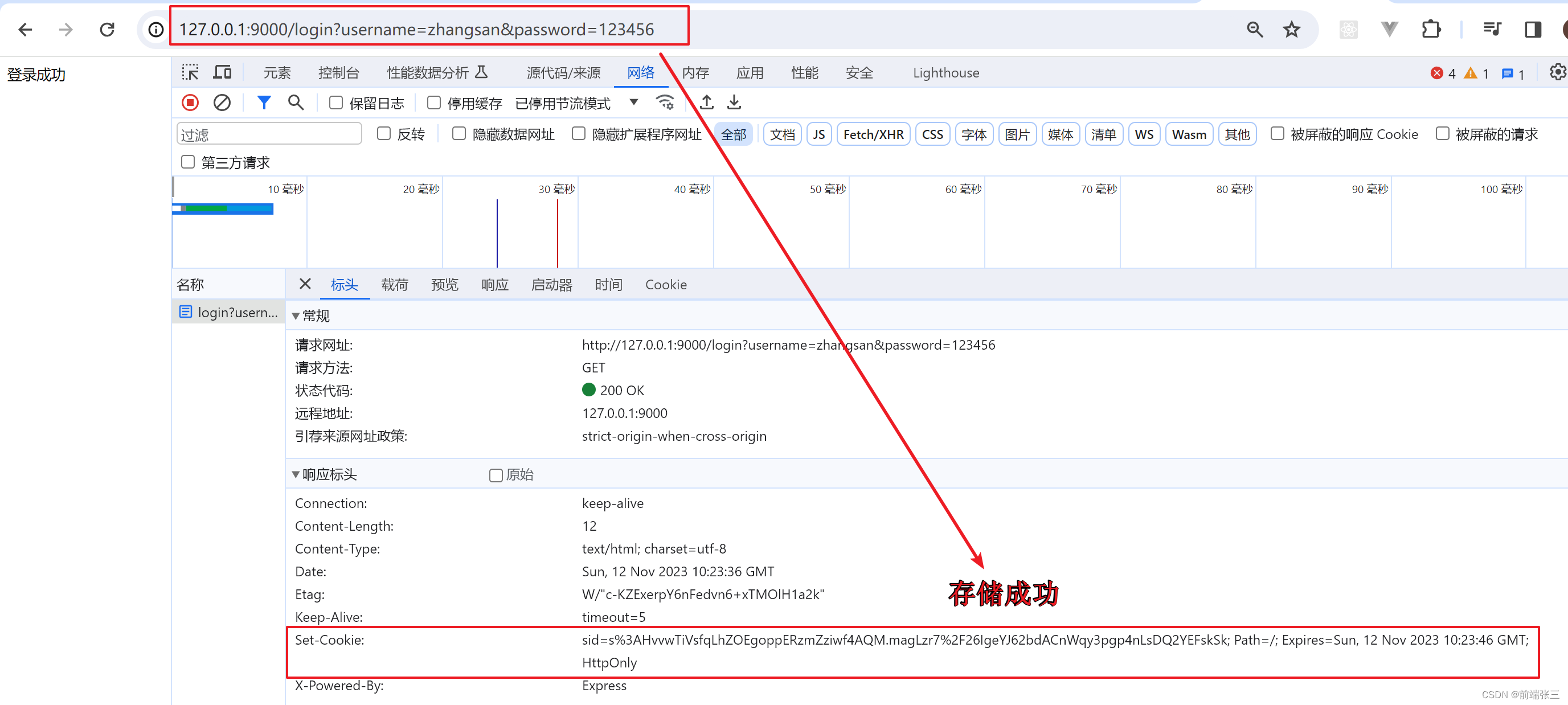Stop recording network log
Screen dimensions: 1568x705
(x=190, y=103)
